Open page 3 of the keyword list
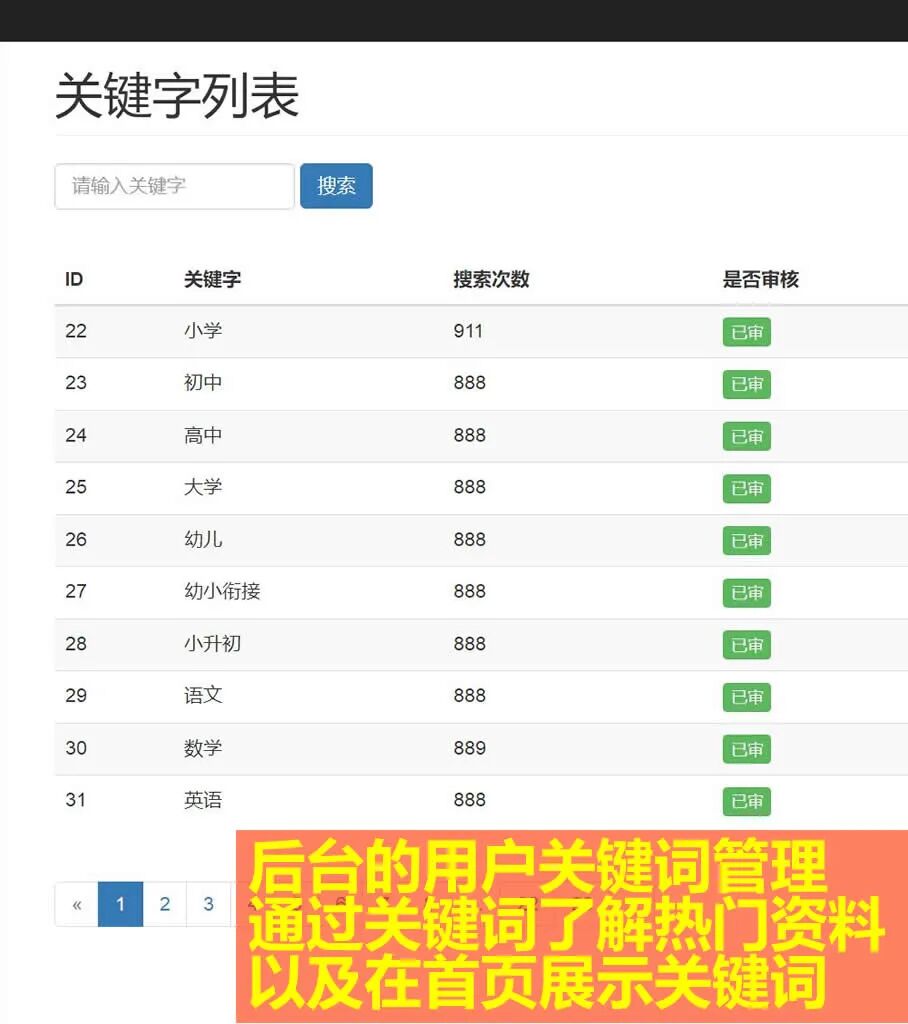This screenshot has width=908, height=1024. pyautogui.click(x=208, y=904)
